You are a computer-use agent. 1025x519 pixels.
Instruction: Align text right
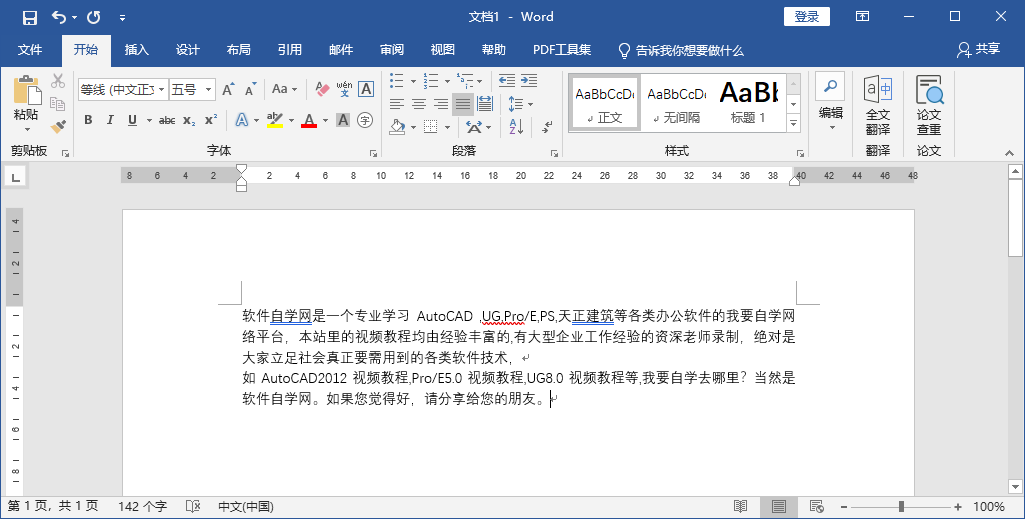(441, 104)
